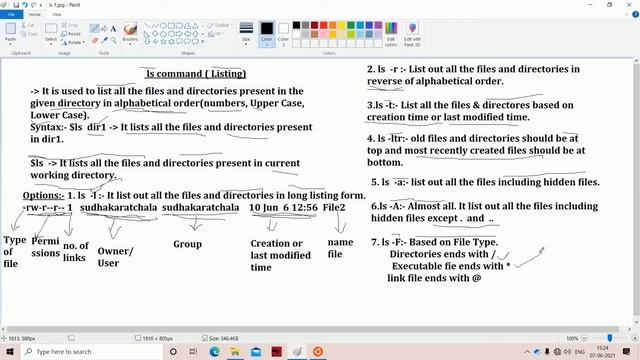Click the Resize button
Image resolution: width=640 pixels, height=360 pixels.
point(71,34)
